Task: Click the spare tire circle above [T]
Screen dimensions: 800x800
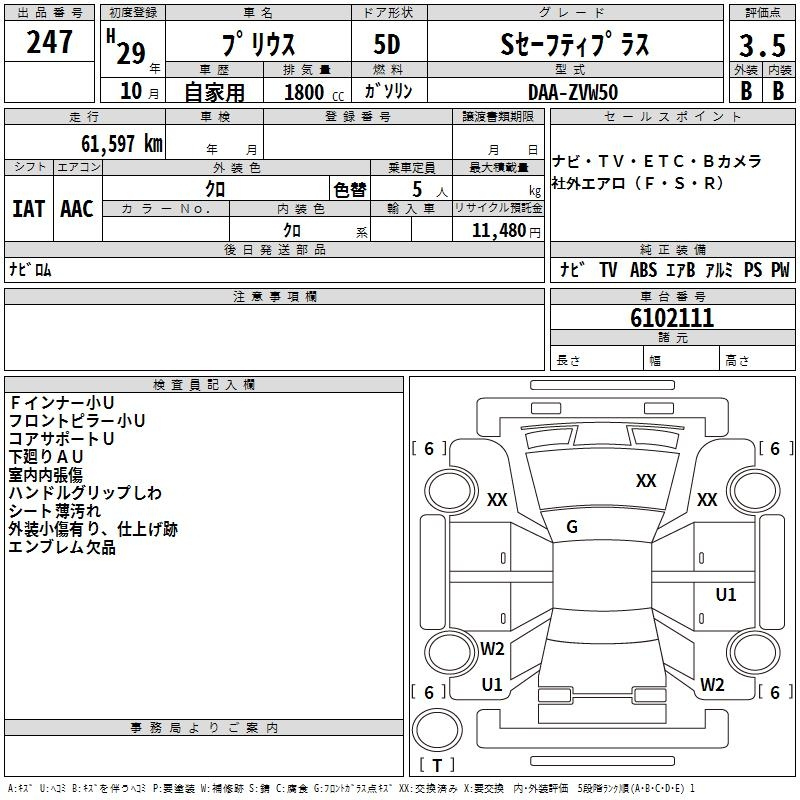Action: coord(437,730)
